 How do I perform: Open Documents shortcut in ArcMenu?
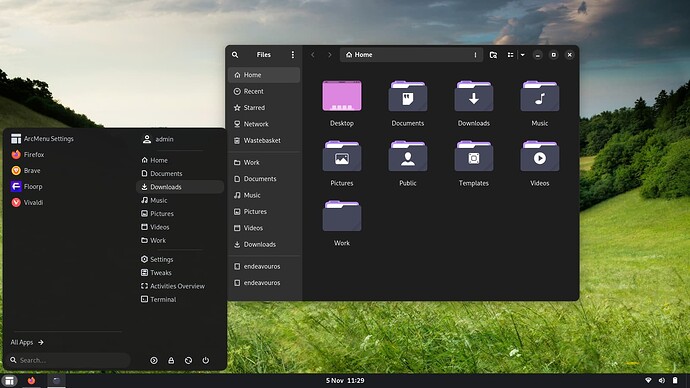180,173
